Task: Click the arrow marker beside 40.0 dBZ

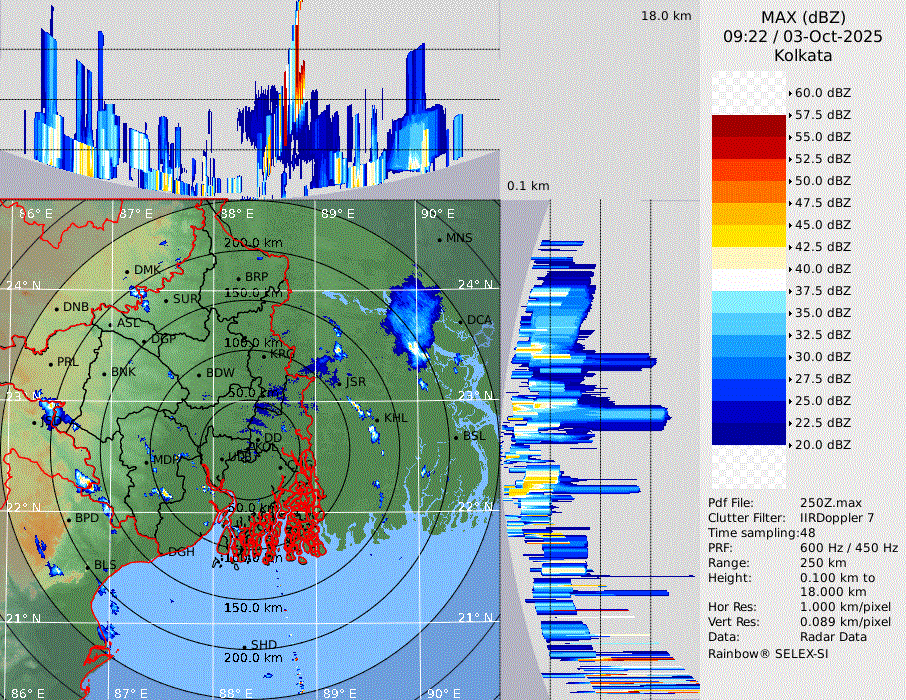Action: pyautogui.click(x=790, y=269)
